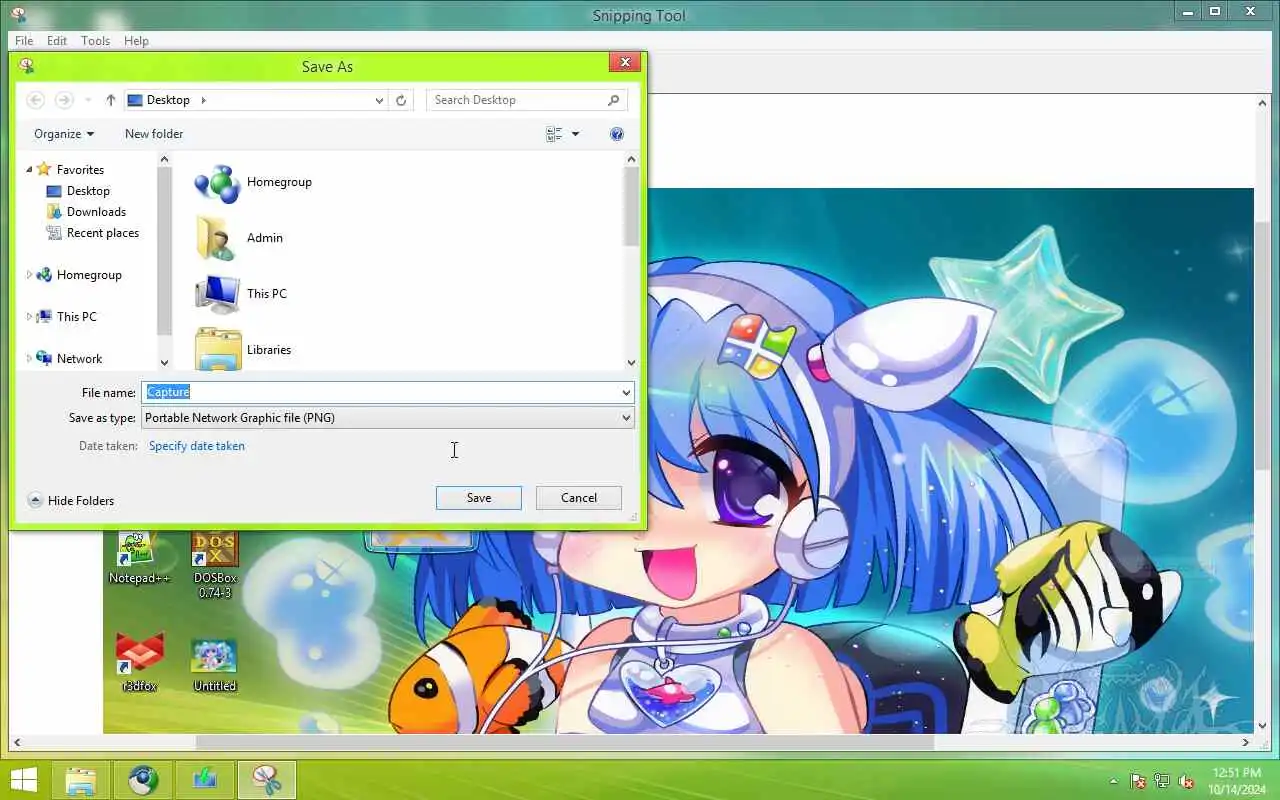Click the search magnifier icon
This screenshot has height=800, width=1280.
click(614, 100)
